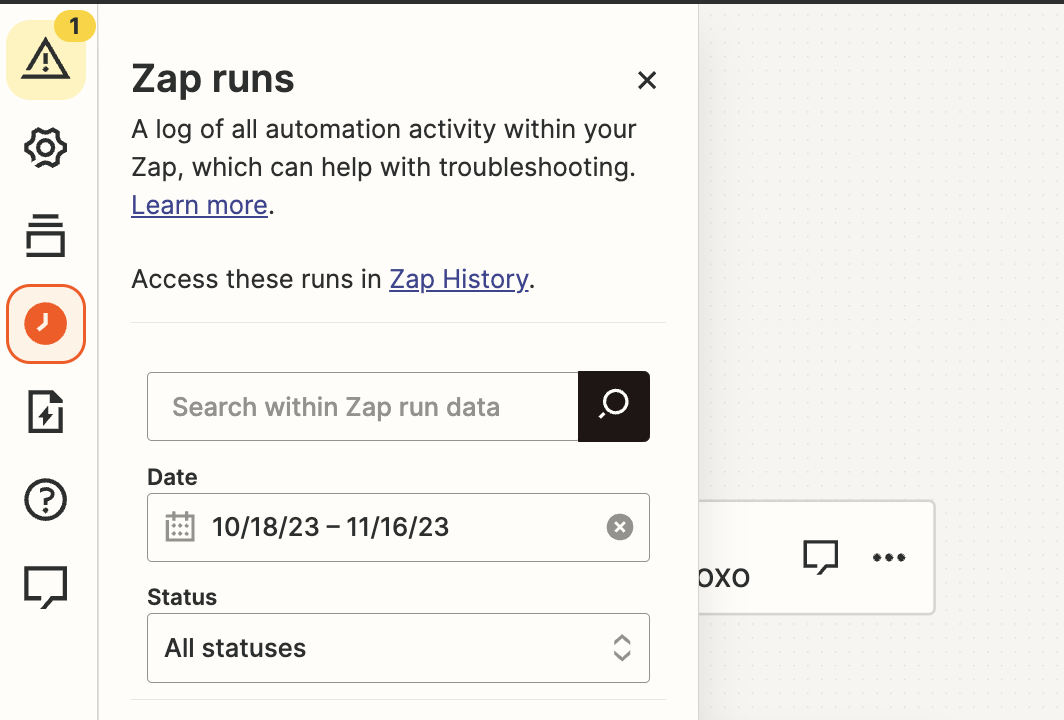The height and width of the screenshot is (720, 1064).
Task: Click the Zap runs heading text
Action: [213, 79]
